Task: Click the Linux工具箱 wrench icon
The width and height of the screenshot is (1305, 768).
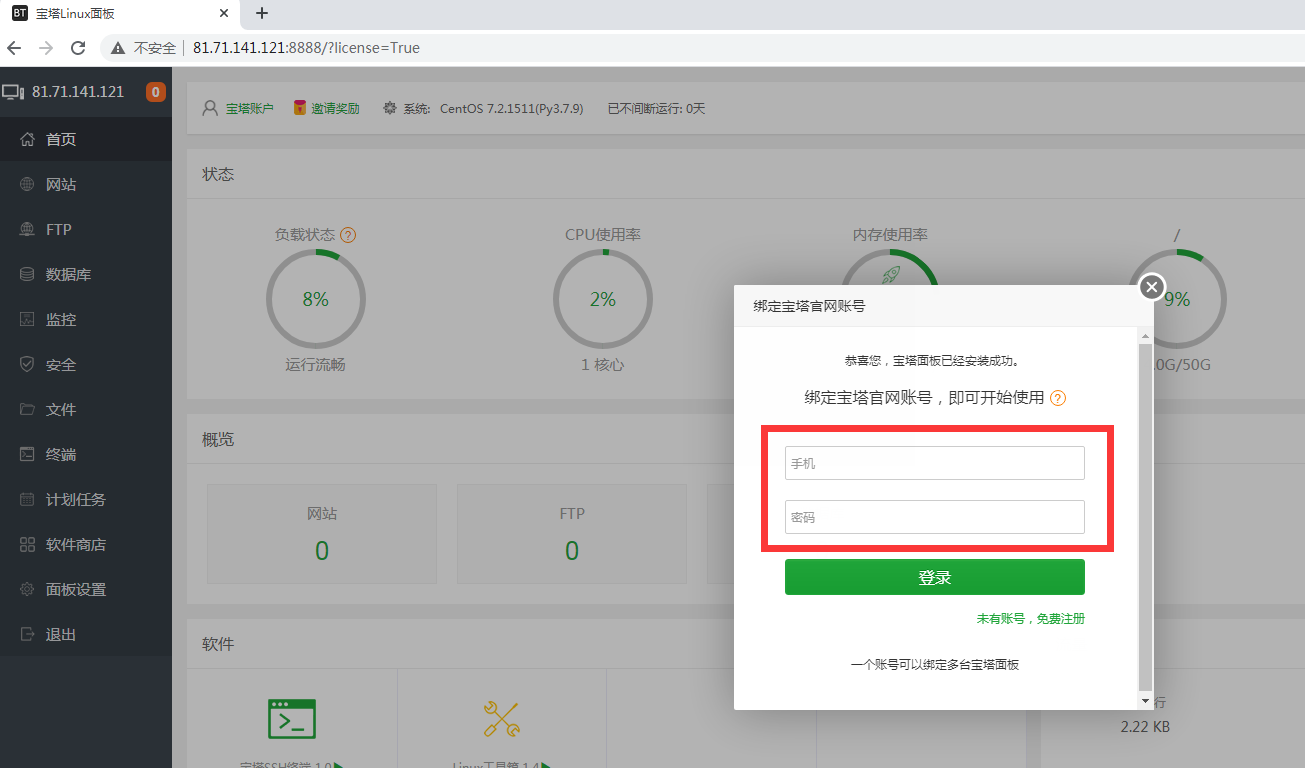Action: (501, 718)
